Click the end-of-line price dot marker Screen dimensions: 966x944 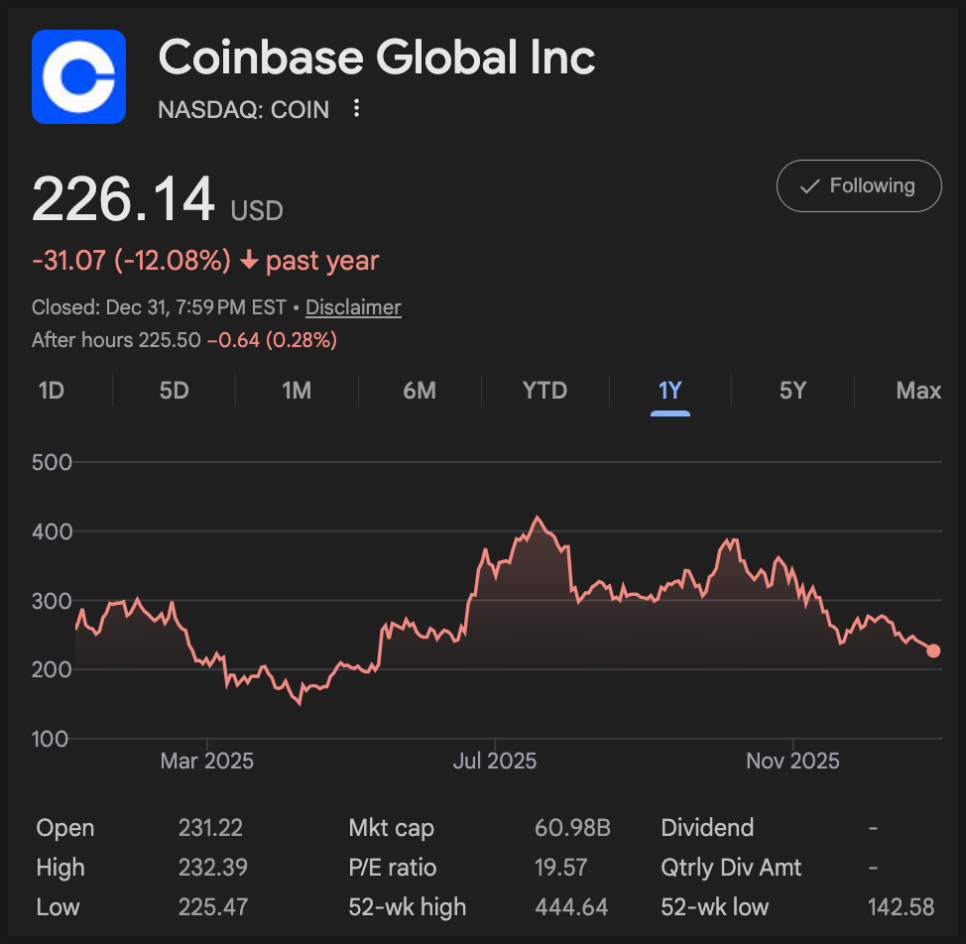click(933, 651)
